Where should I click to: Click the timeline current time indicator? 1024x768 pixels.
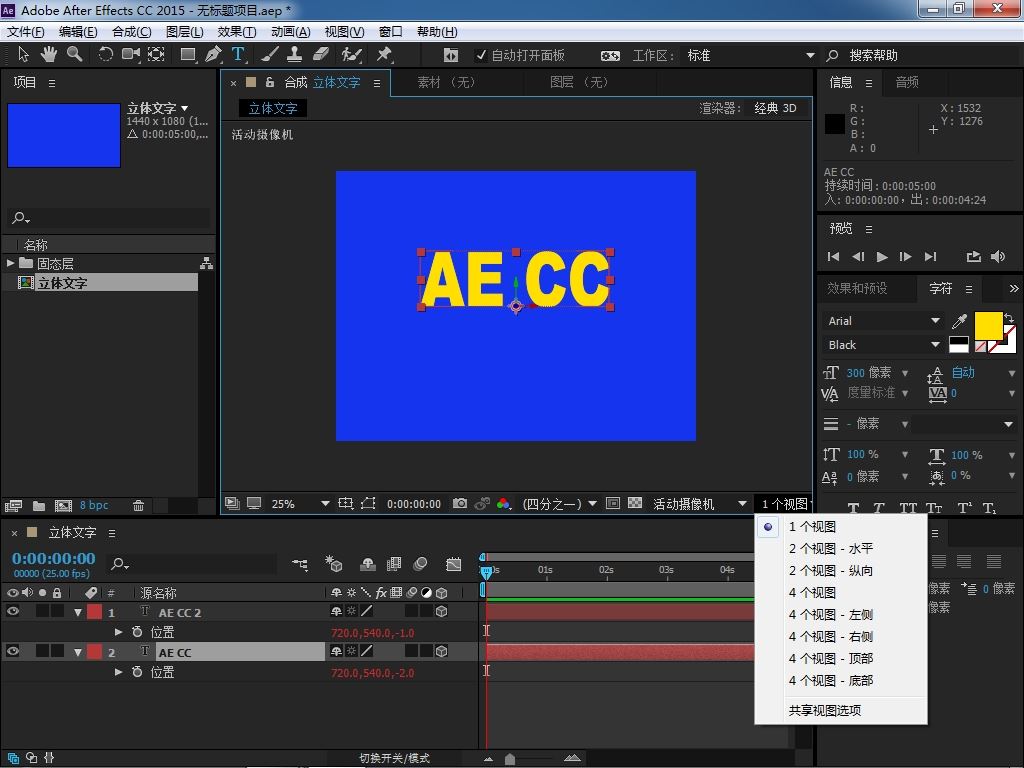486,571
